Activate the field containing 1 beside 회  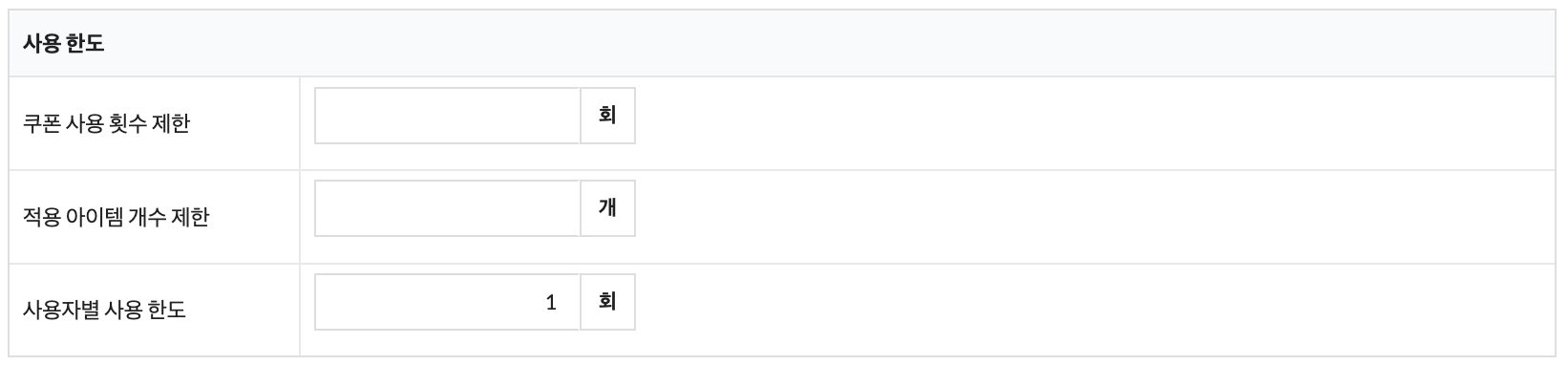click(447, 302)
